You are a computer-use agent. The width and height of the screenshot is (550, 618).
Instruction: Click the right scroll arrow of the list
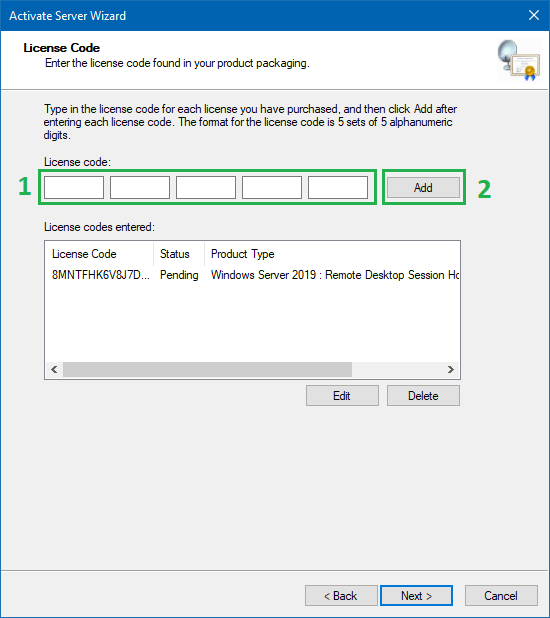point(451,369)
